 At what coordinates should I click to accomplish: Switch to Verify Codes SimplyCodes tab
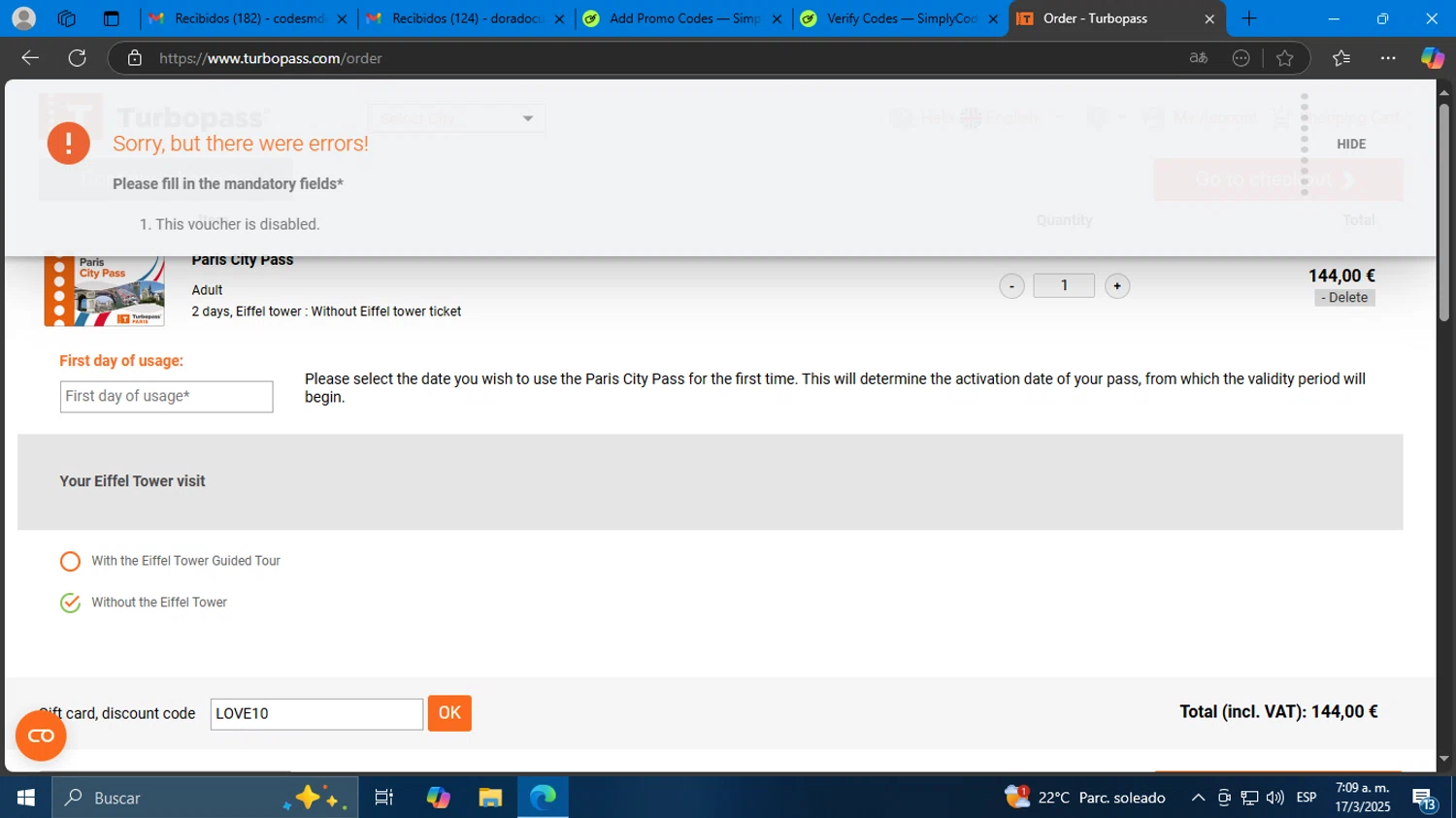tap(901, 18)
